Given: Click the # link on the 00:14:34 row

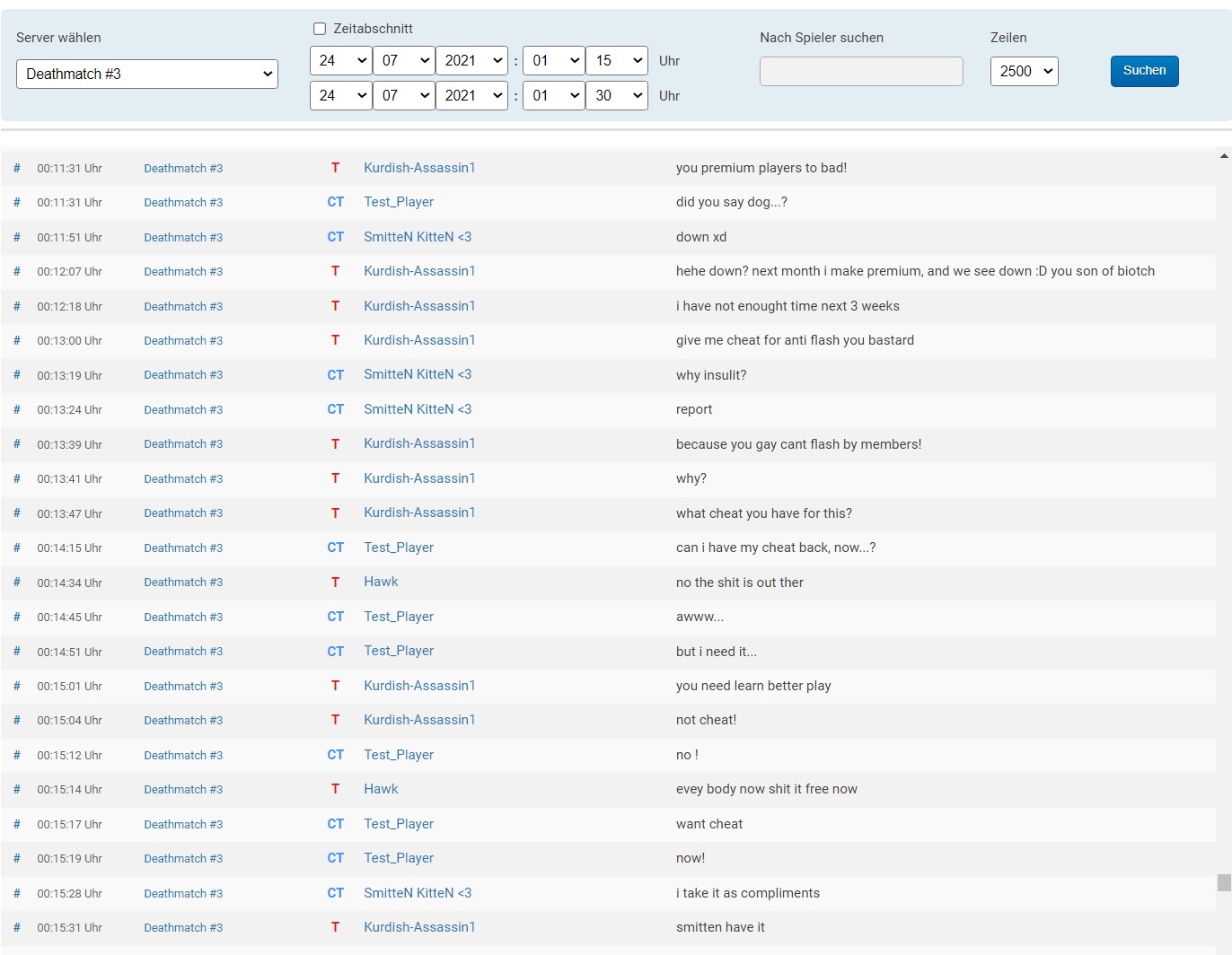Looking at the screenshot, I should (x=16, y=583).
